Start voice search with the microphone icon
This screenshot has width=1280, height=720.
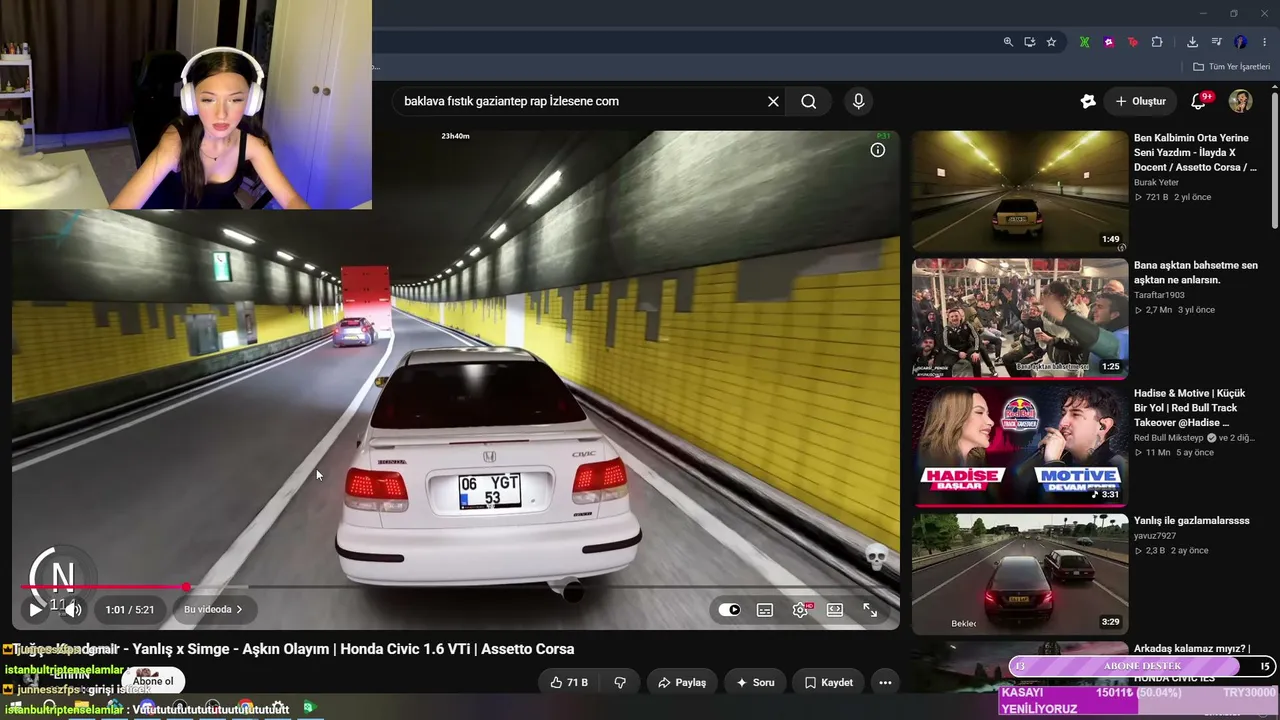[x=858, y=101]
